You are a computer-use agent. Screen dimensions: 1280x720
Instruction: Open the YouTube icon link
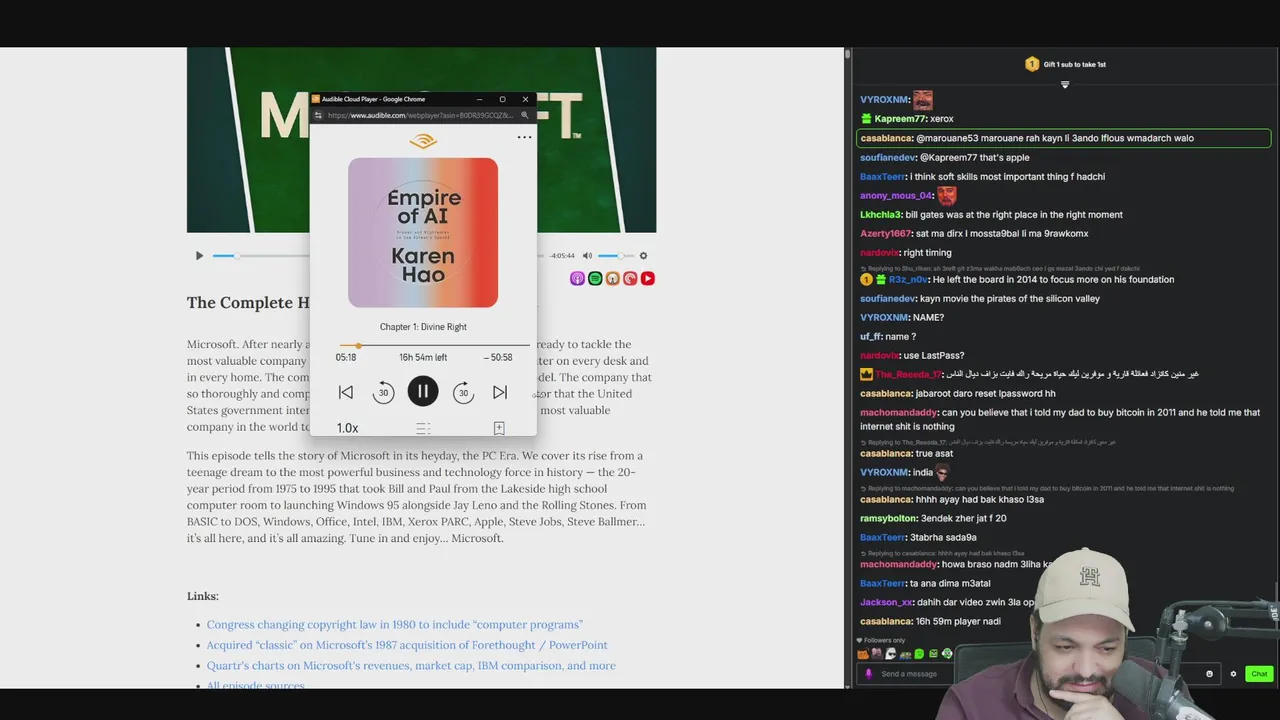pyautogui.click(x=648, y=278)
